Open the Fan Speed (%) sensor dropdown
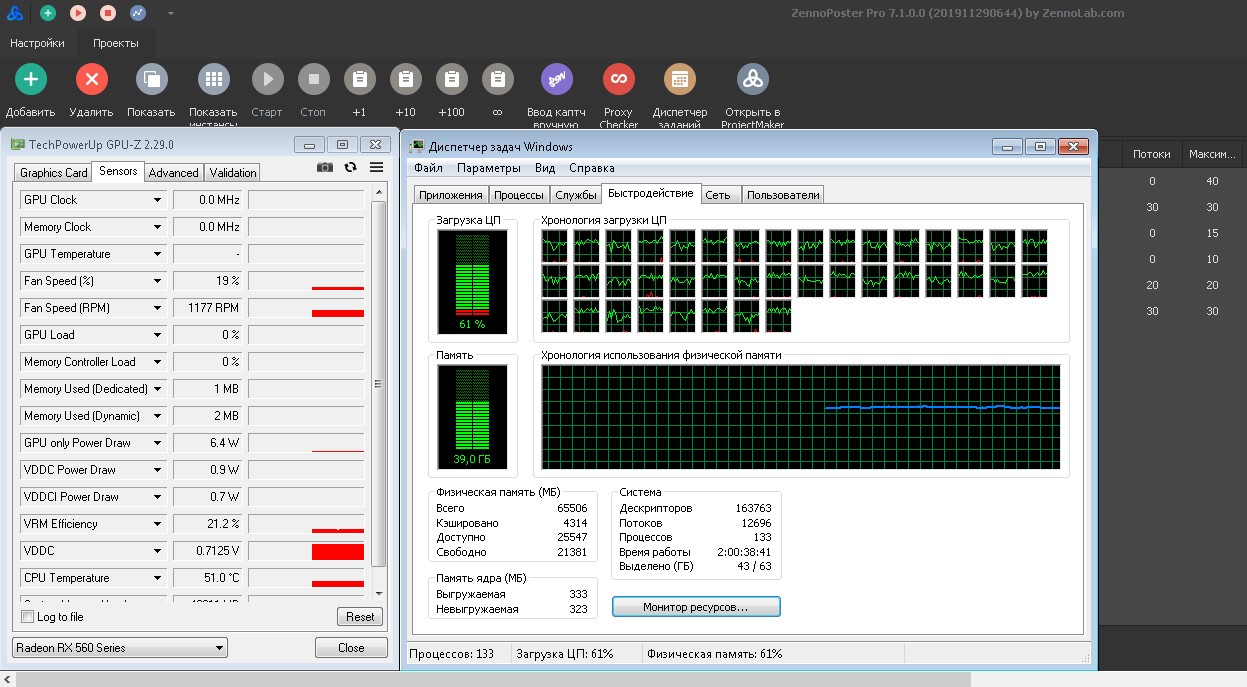The image size is (1247, 687). pos(158,281)
